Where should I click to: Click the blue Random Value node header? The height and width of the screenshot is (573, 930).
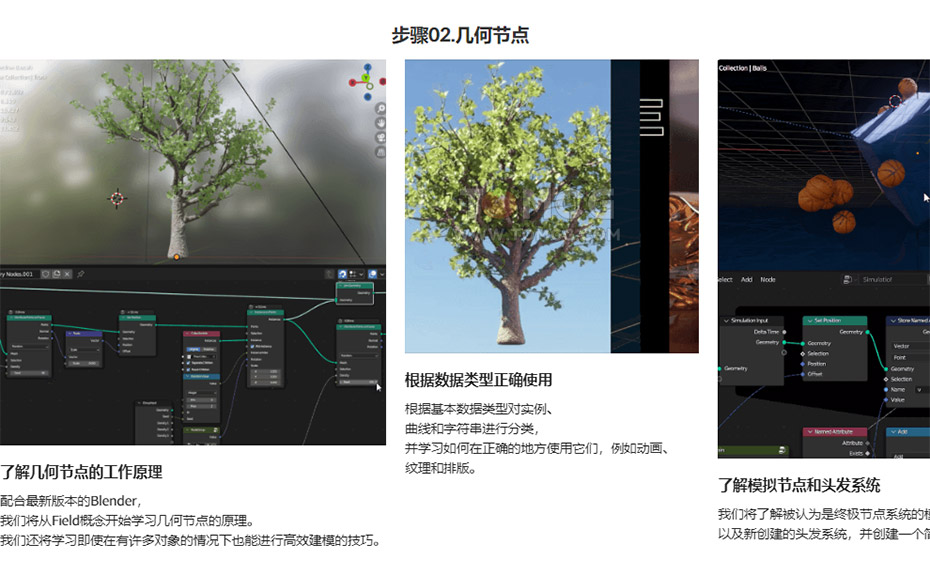201,376
